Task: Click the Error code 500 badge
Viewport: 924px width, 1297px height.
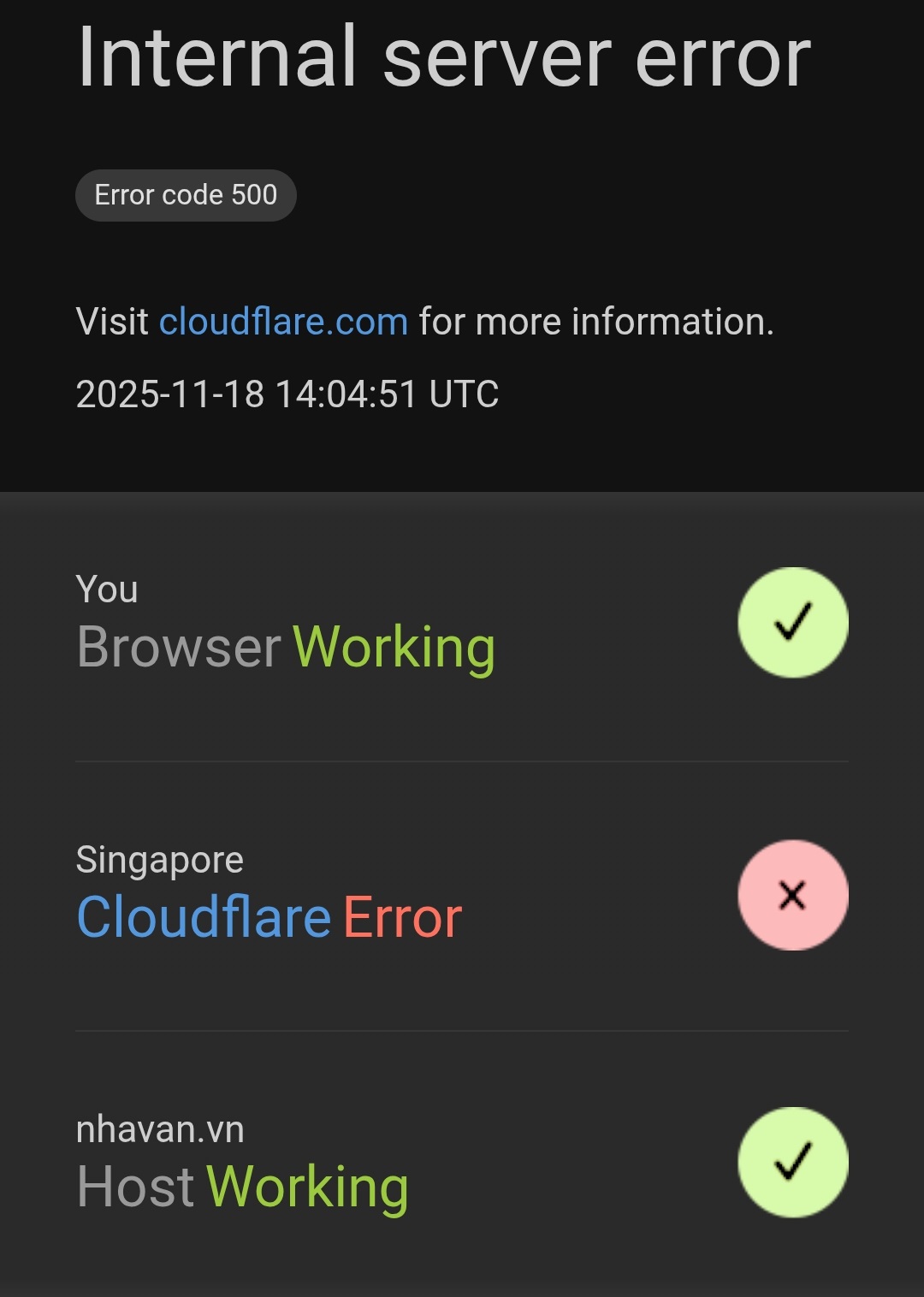Action: (185, 195)
